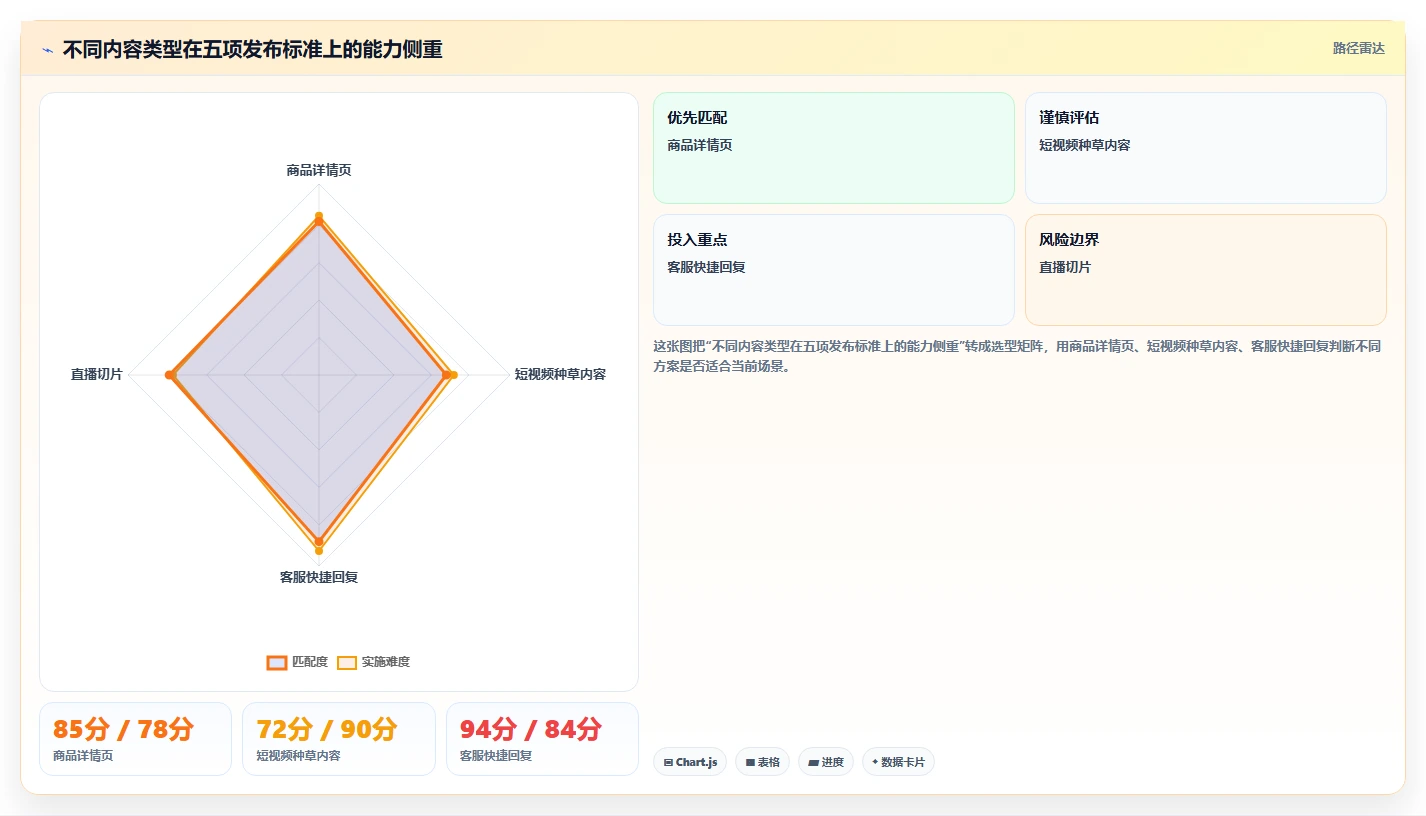Screen dimensions: 1426x816
Task: Toggle the 匹配度 legend swatch
Action: point(277,662)
